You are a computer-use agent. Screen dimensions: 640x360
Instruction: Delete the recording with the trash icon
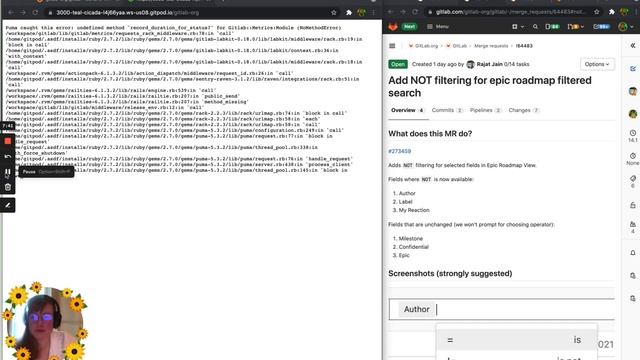(7, 187)
